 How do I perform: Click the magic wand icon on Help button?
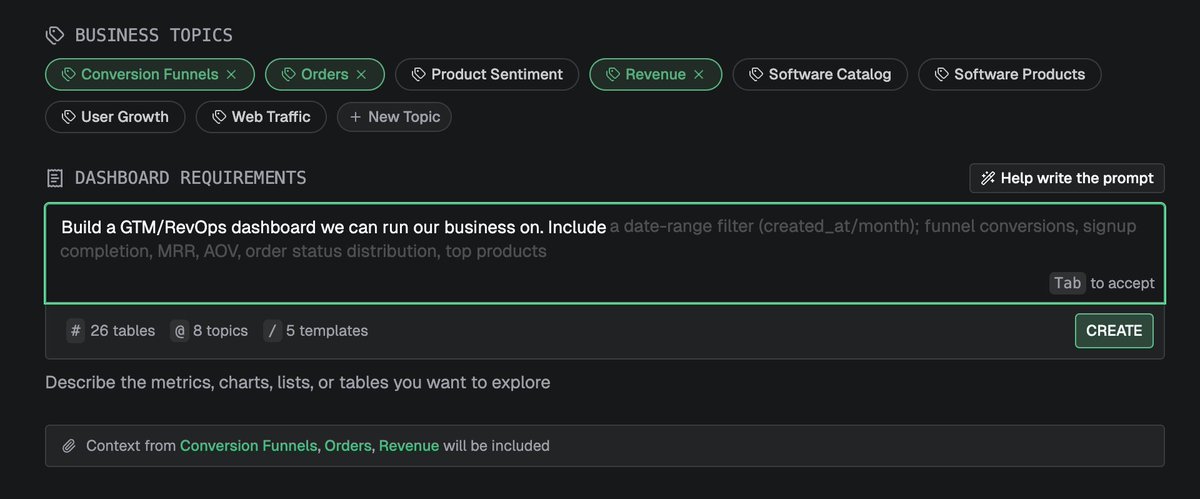pos(988,178)
